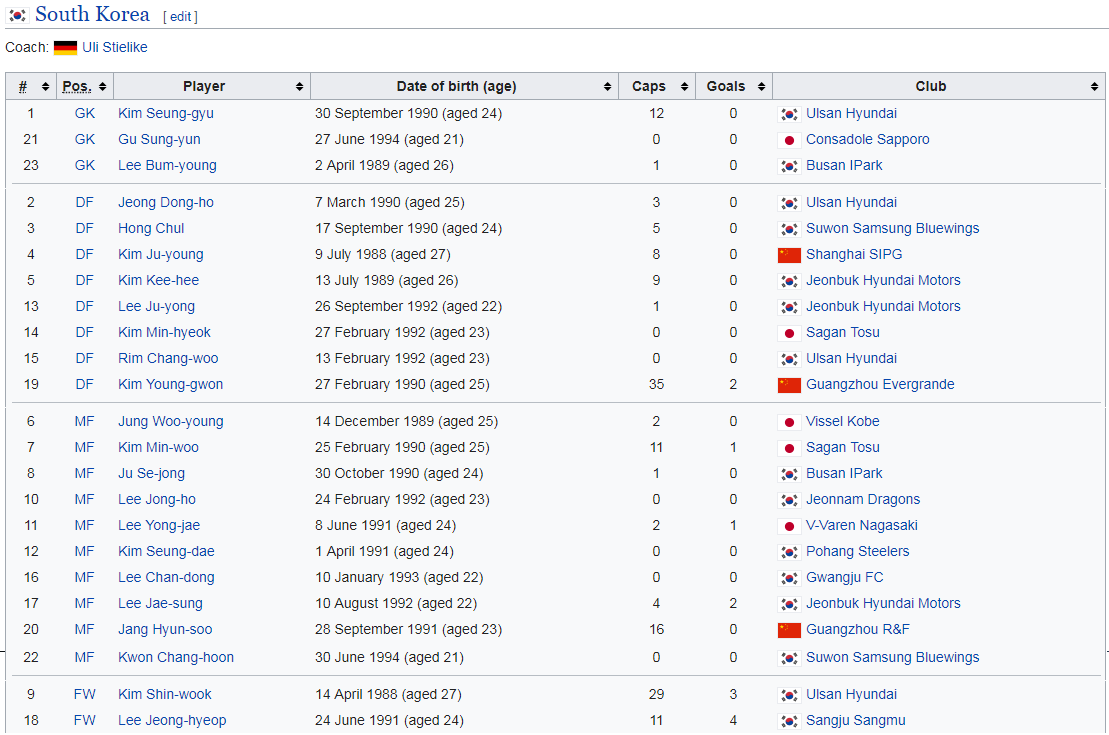The width and height of the screenshot is (1109, 735).
Task: Sort table by Caps column arrows
Action: pos(685,86)
